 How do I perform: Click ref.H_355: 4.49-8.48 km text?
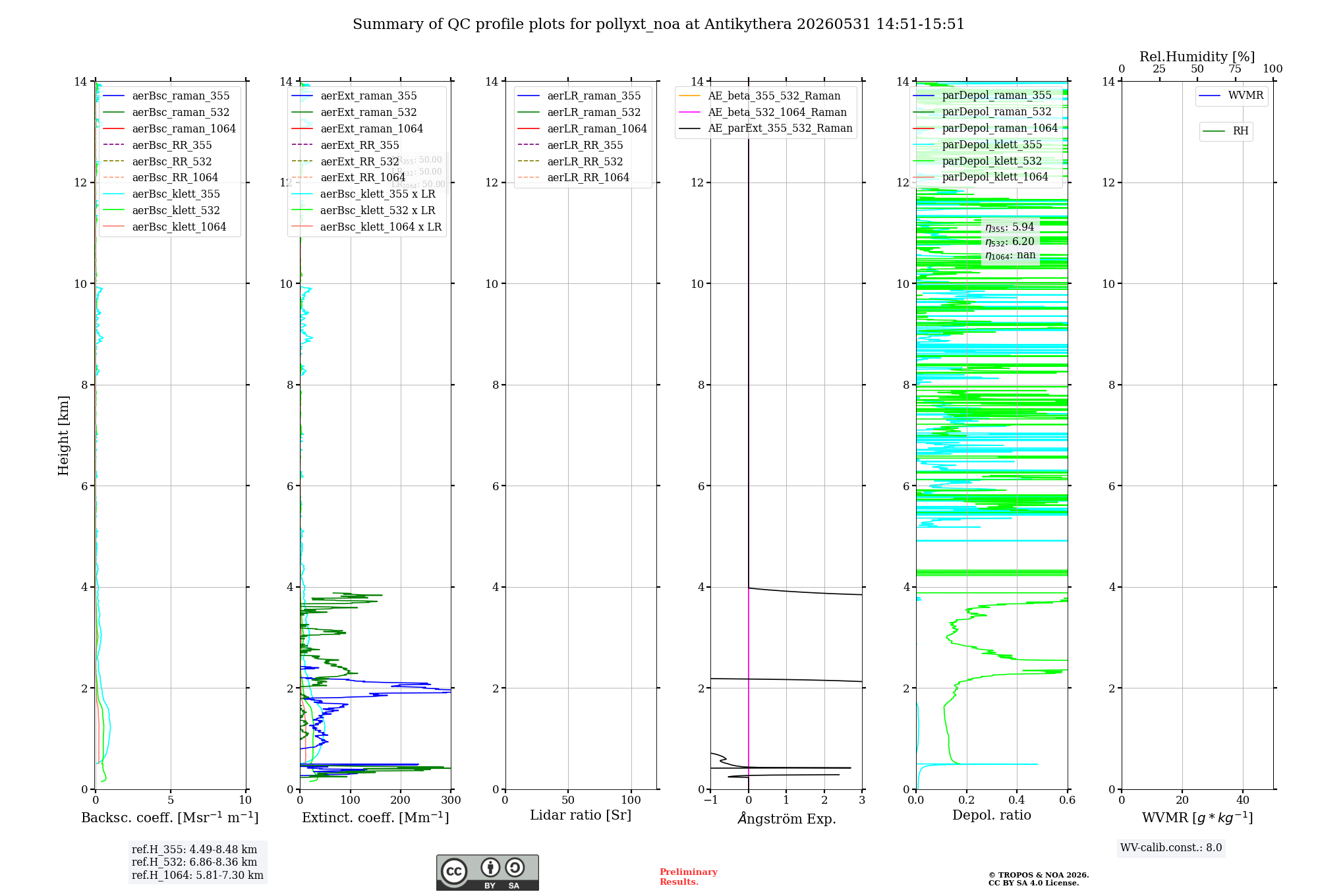coord(194,850)
